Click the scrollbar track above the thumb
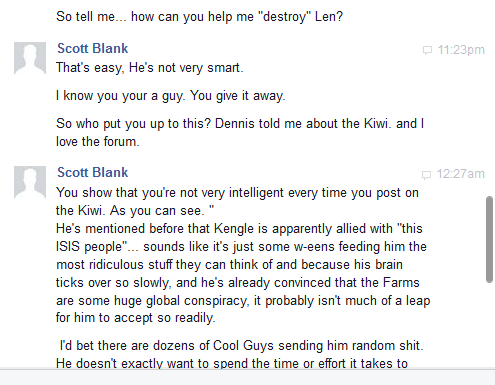 coord(489,98)
